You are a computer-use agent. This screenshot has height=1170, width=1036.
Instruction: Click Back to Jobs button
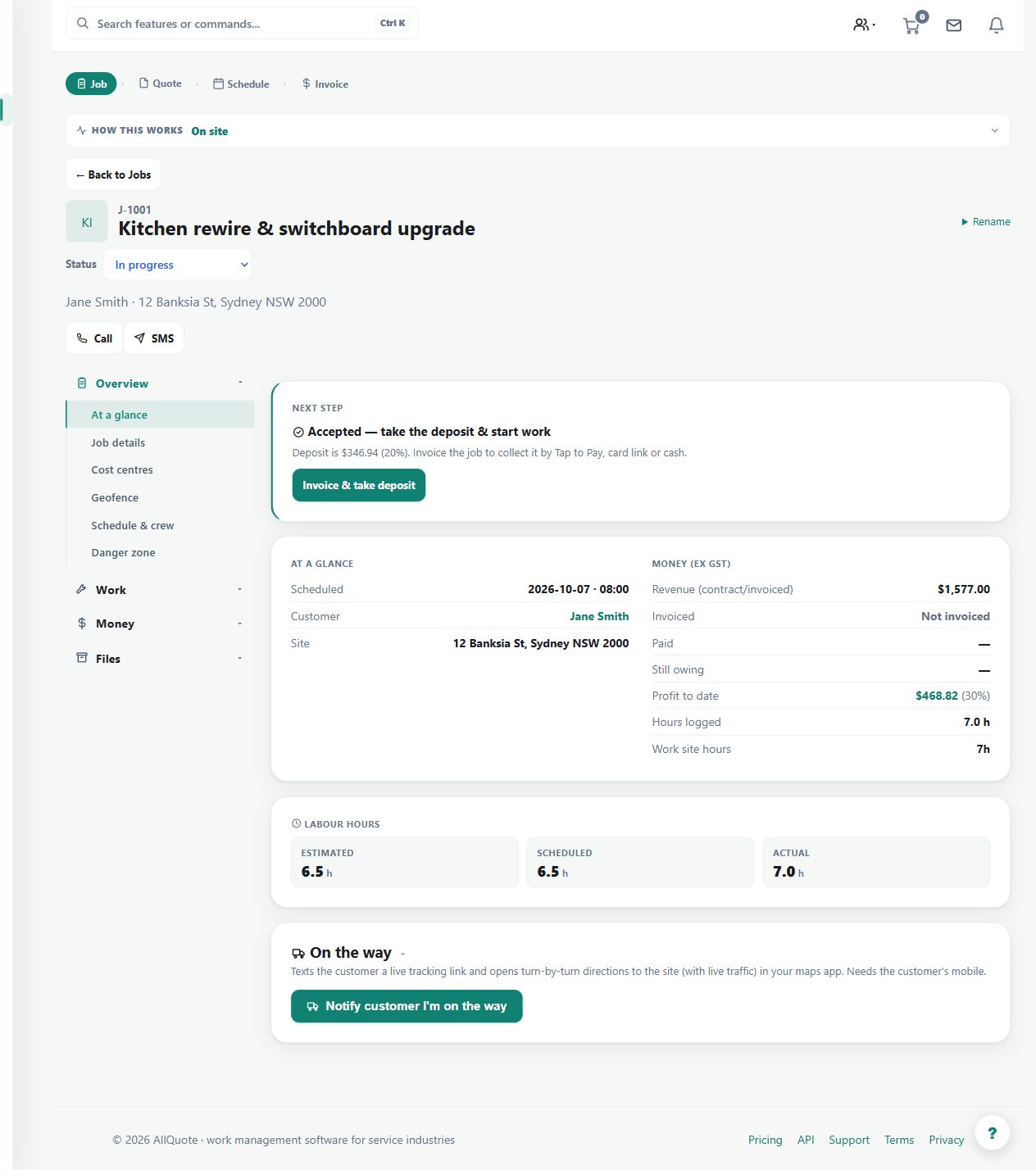point(113,175)
